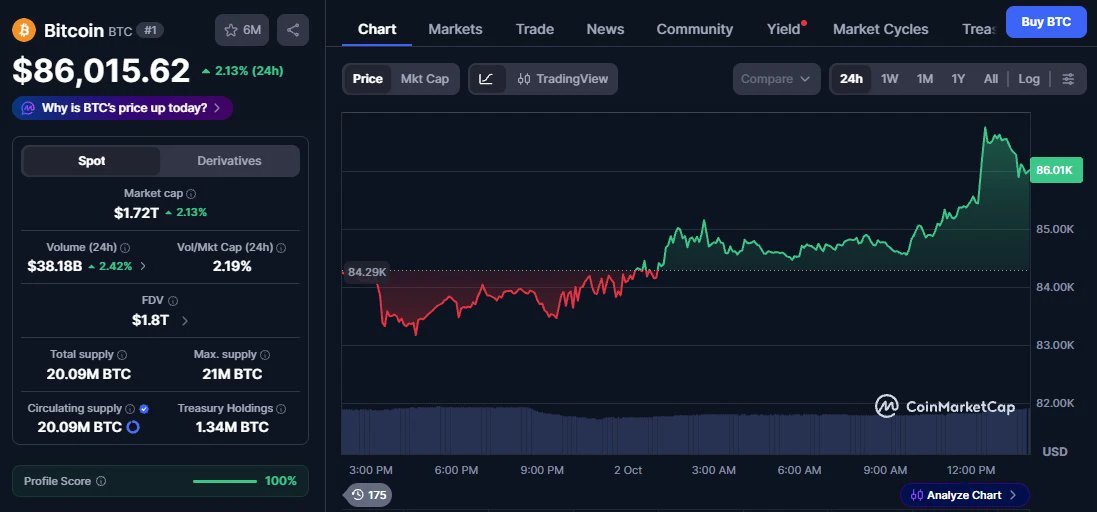Click info icon next to Profile Score
The width and height of the screenshot is (1097, 512).
tap(101, 481)
